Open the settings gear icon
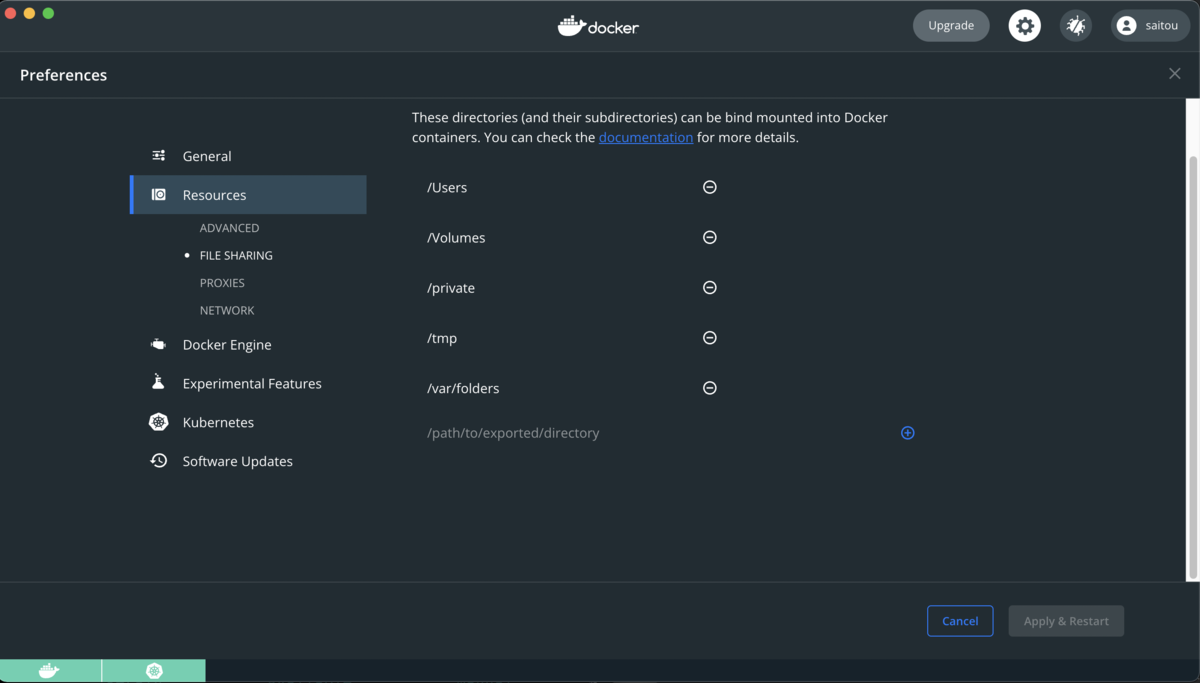 (1024, 26)
